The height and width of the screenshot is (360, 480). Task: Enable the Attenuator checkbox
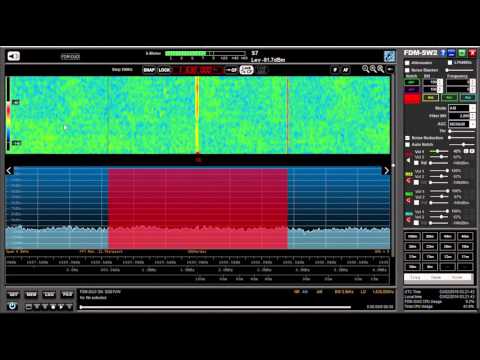coord(407,63)
